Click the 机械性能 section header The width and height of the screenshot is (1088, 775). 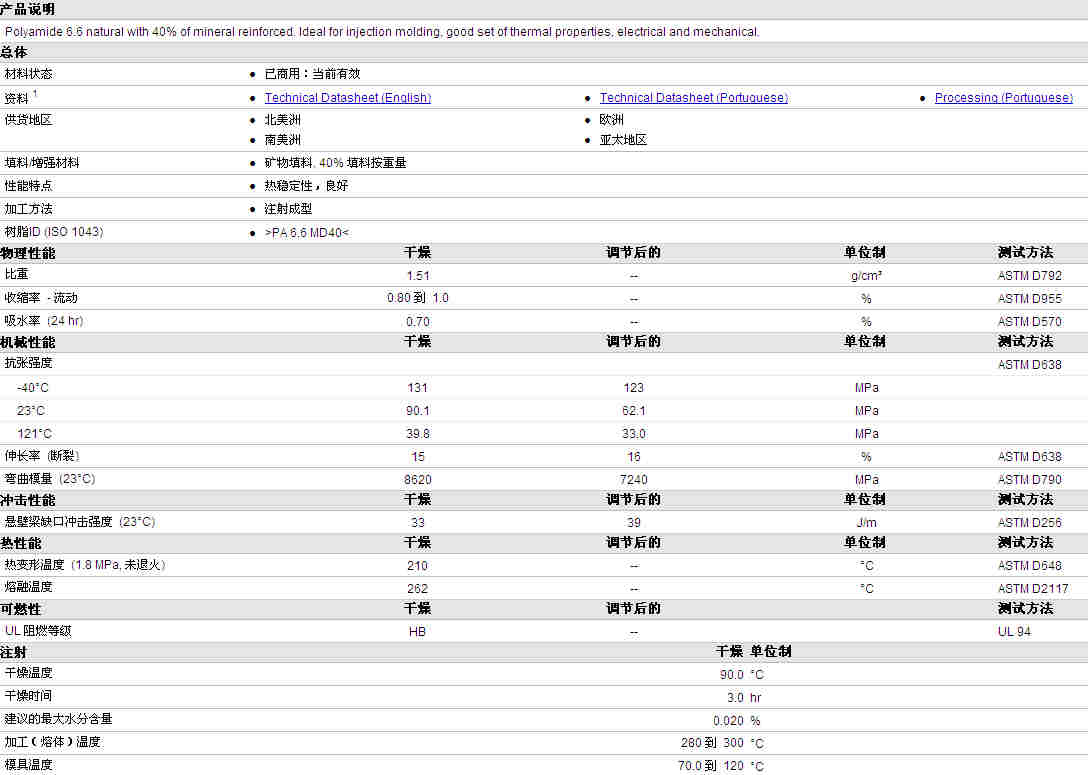[x=28, y=342]
